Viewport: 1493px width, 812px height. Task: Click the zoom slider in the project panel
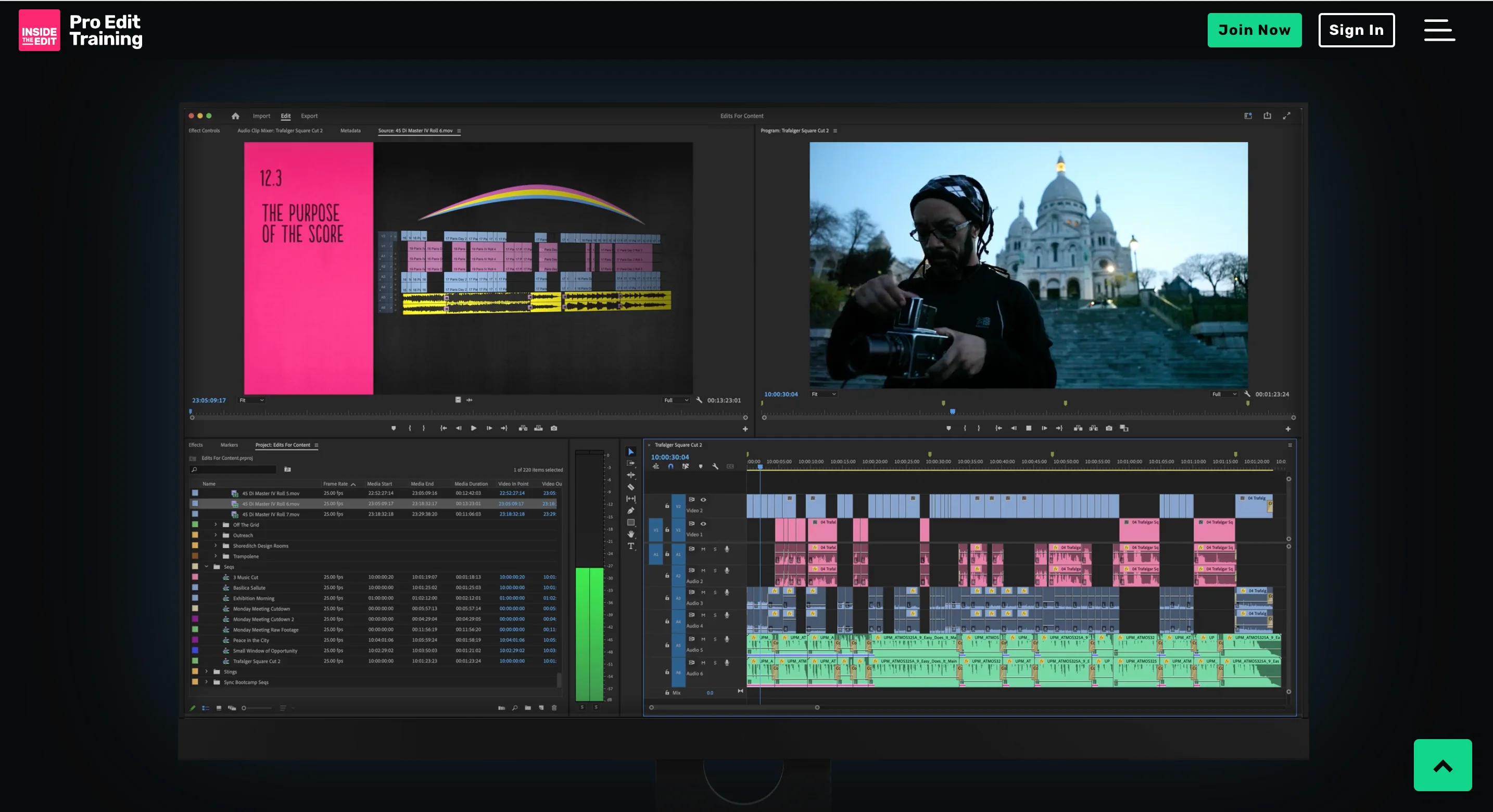click(x=245, y=708)
